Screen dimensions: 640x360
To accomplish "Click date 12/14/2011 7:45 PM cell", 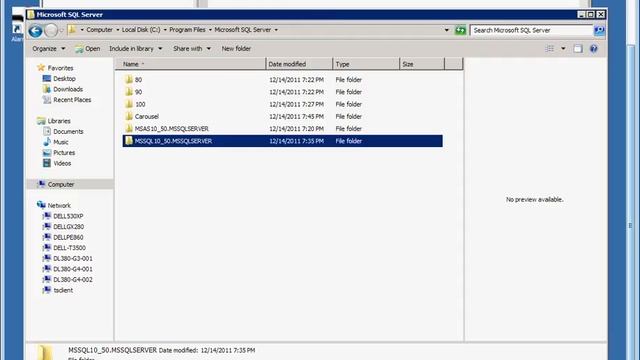I will 296,116.
